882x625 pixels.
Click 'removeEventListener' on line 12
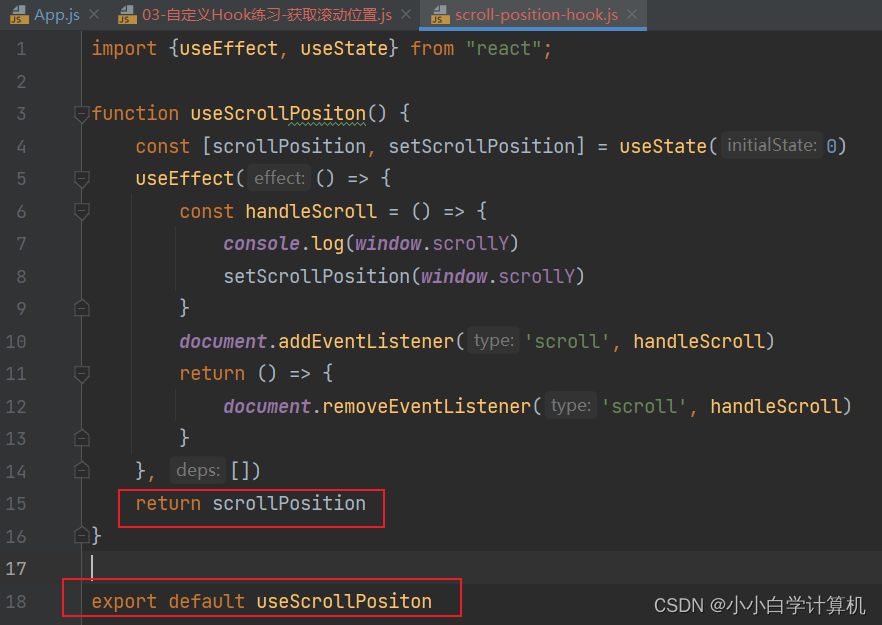(426, 406)
